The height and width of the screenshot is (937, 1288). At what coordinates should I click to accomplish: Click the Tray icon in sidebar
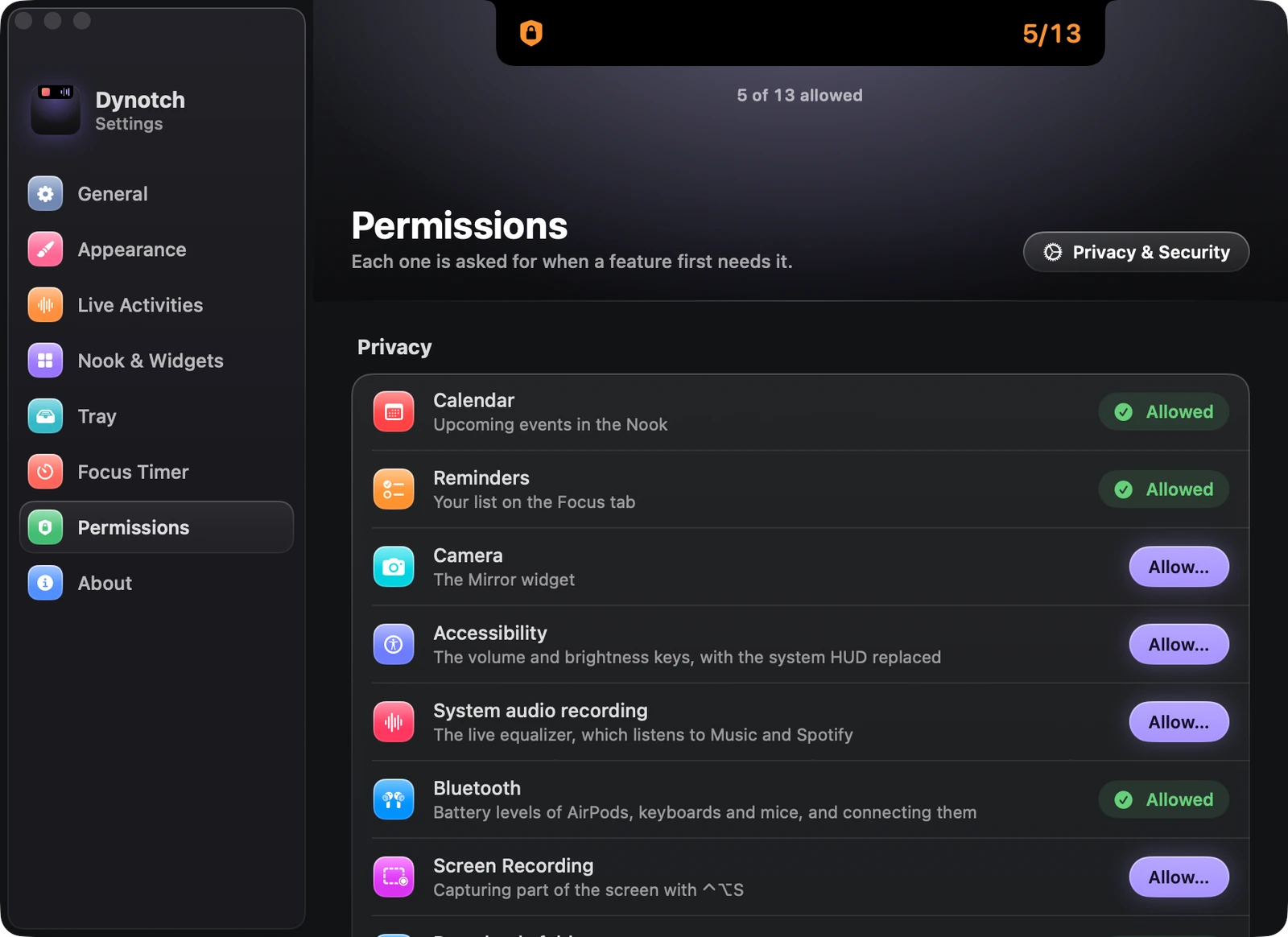(45, 416)
